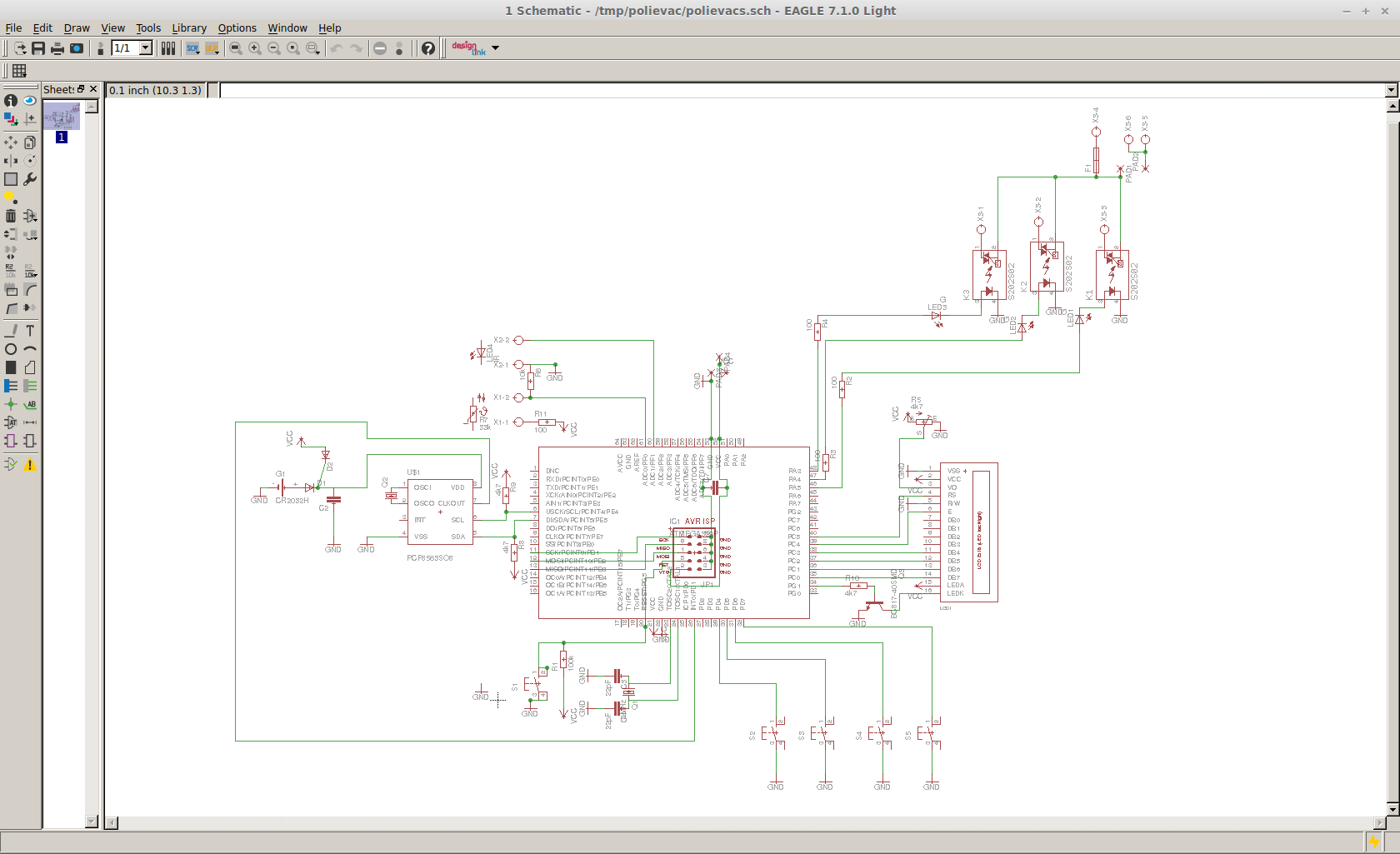Toggle the grid display icon
1400x854 pixels.
pos(20,72)
